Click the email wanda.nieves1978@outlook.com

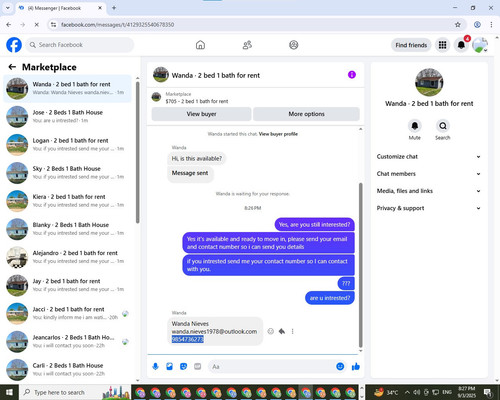coord(214,332)
